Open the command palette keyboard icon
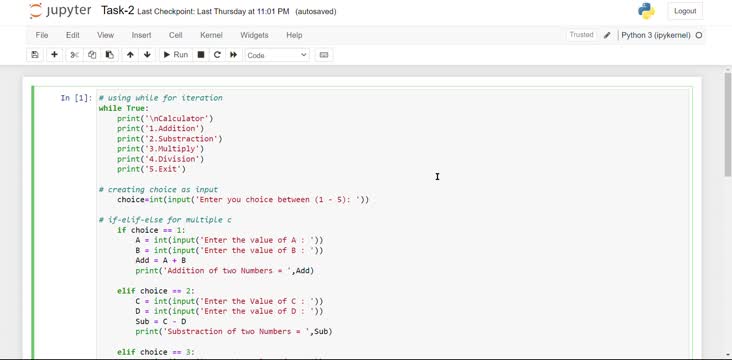 tap(324, 55)
